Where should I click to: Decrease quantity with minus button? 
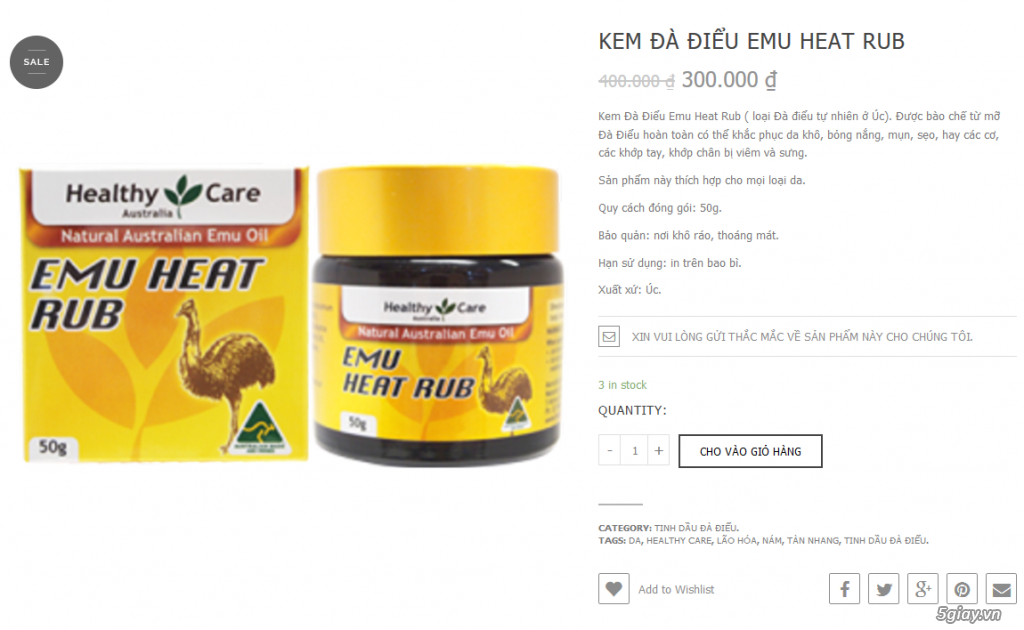[x=609, y=450]
